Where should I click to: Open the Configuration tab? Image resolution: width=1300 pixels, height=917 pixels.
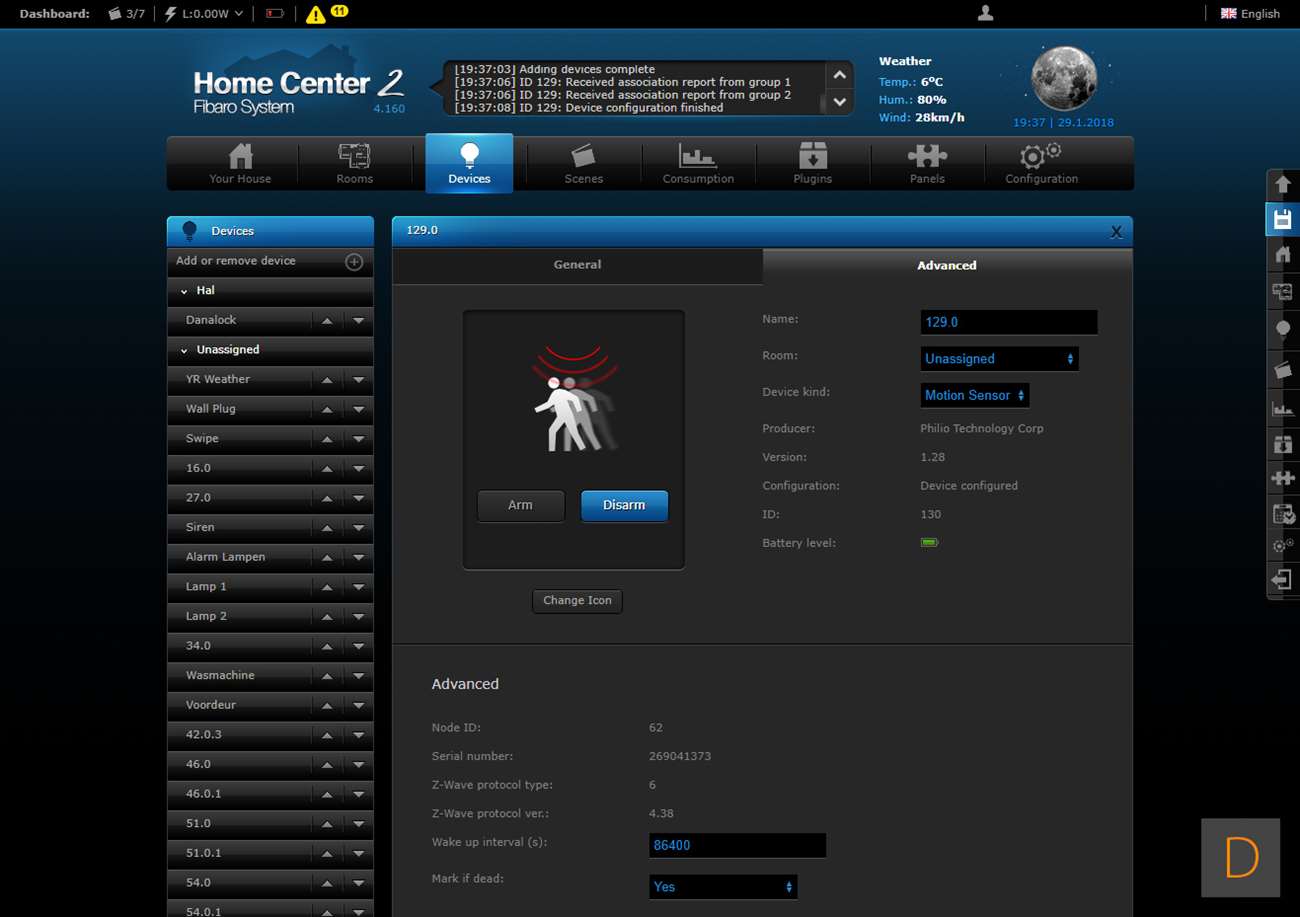coord(1041,163)
